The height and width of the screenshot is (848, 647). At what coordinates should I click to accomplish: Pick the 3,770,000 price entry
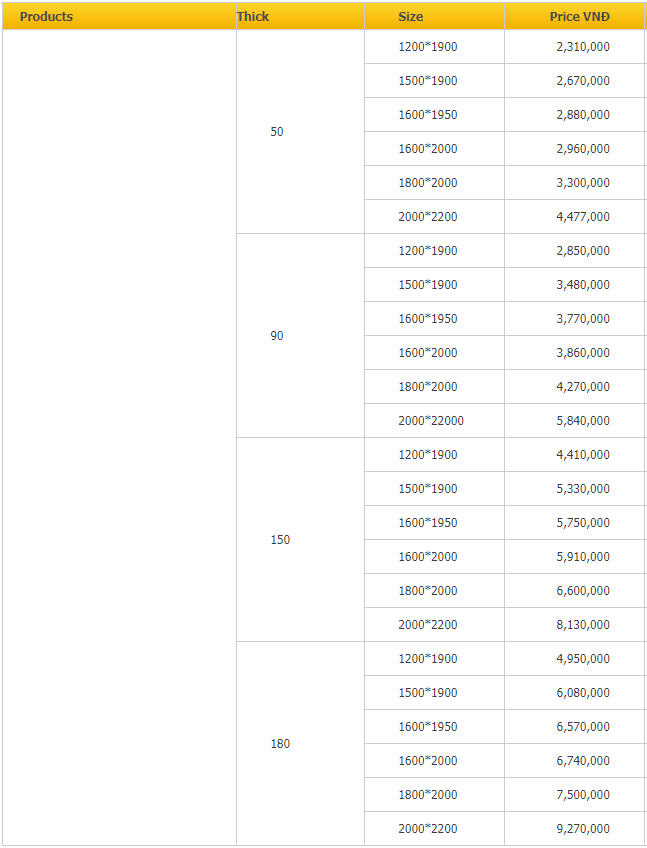coord(583,319)
